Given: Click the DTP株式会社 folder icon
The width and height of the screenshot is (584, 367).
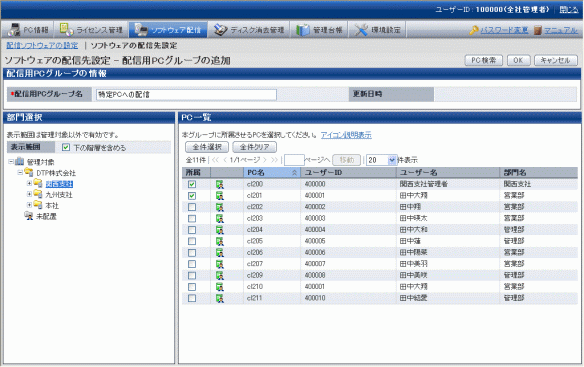Looking at the screenshot, I should pos(29,172).
